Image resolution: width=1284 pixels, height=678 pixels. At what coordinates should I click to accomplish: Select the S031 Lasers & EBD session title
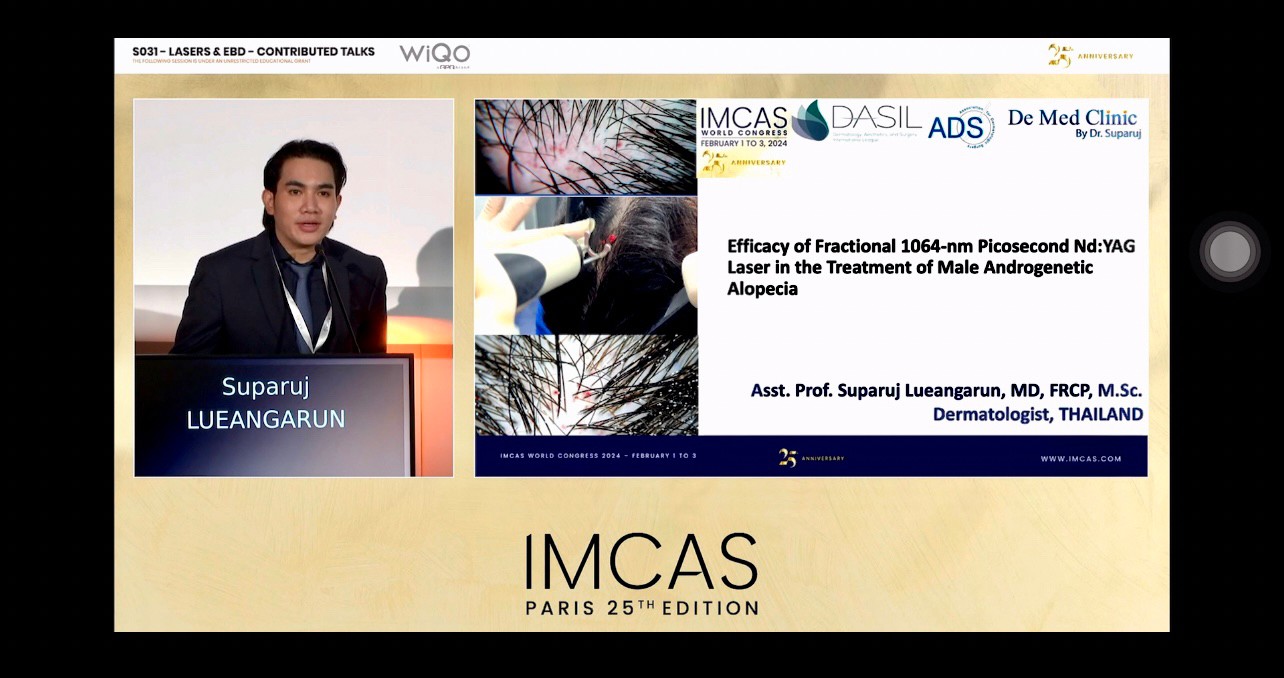click(253, 51)
